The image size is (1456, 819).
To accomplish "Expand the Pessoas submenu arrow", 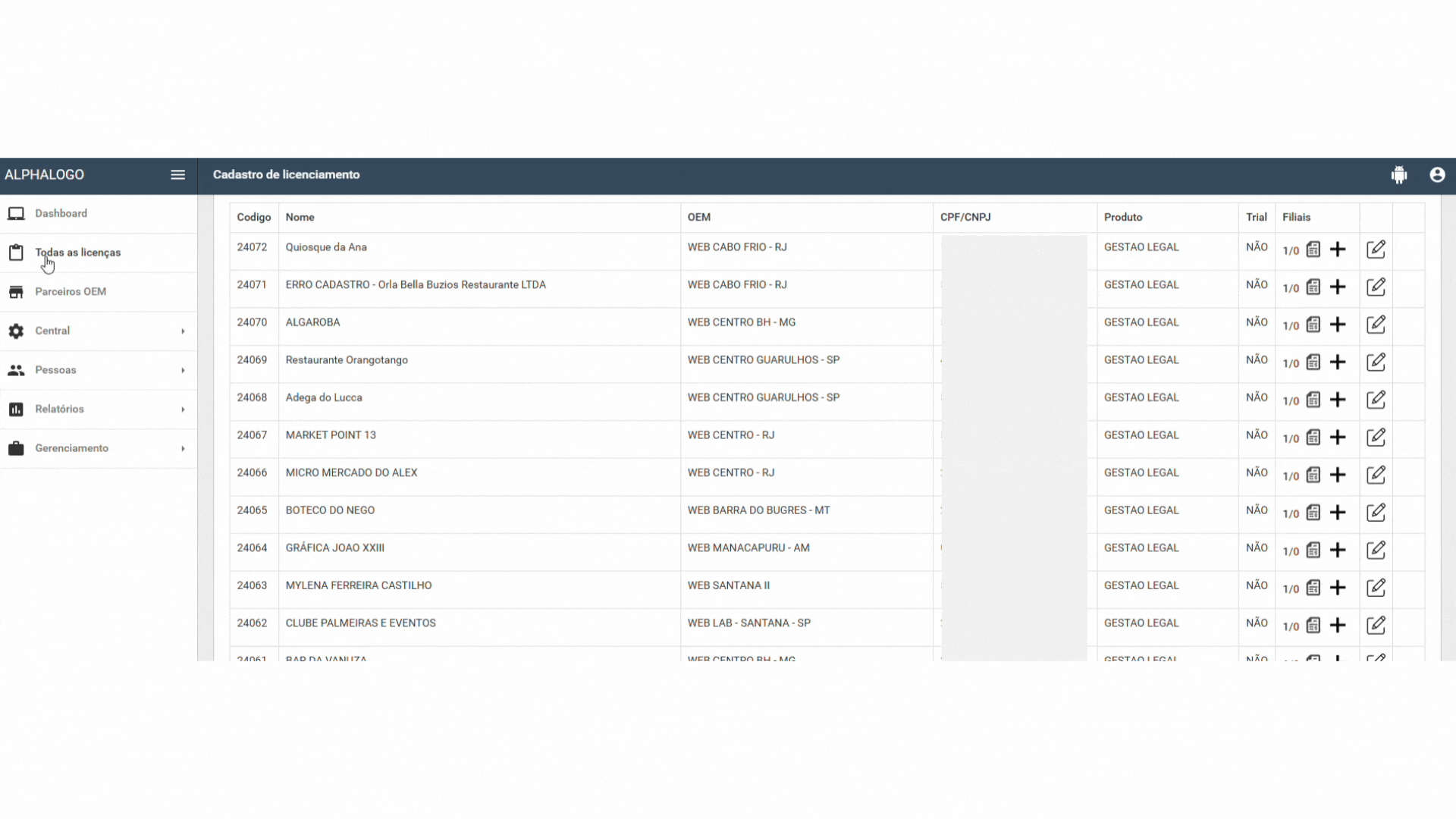I will pos(183,370).
